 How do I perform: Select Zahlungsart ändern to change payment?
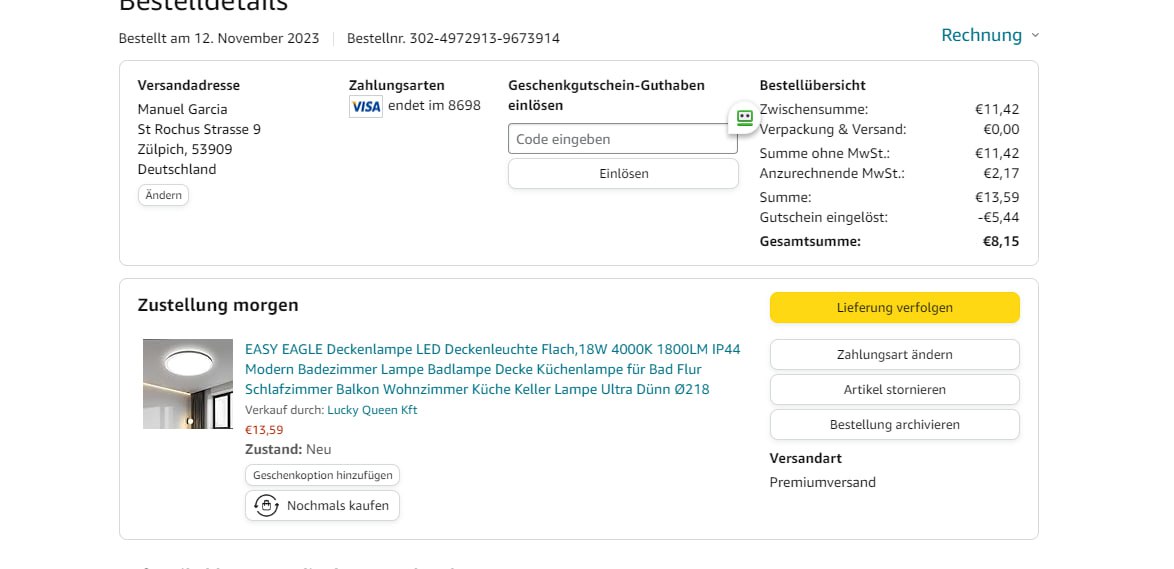point(894,355)
